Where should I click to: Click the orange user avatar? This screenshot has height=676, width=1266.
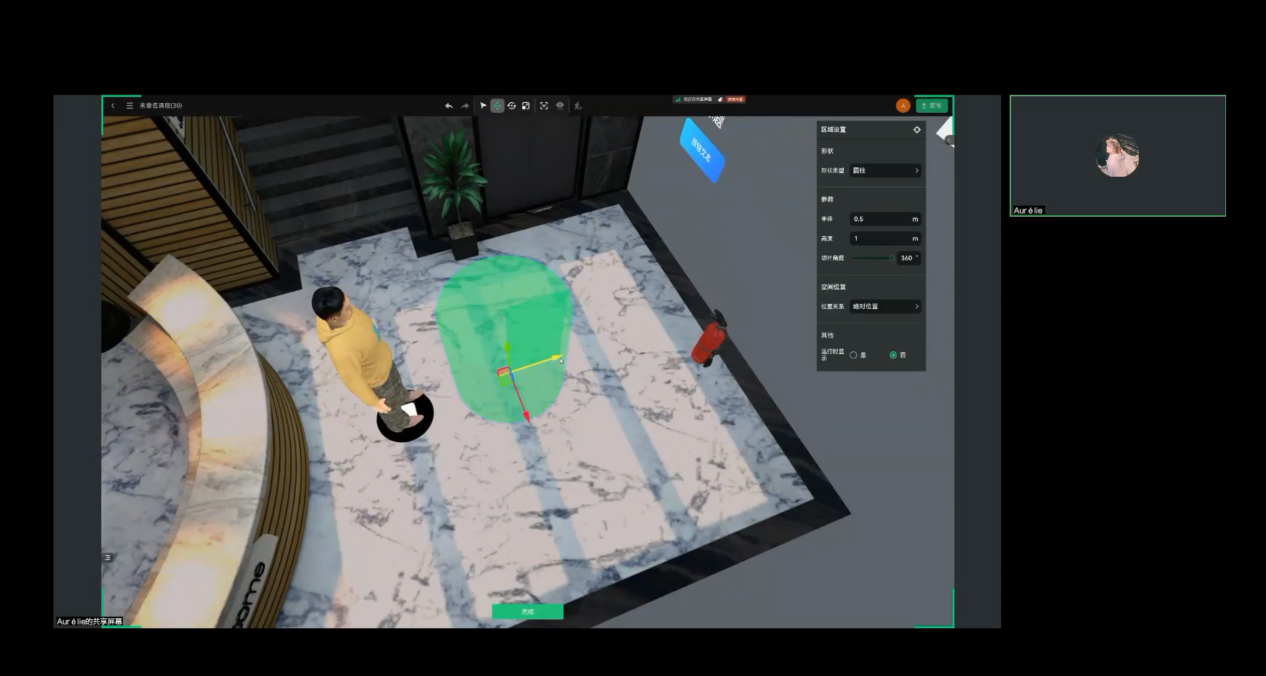pos(903,106)
